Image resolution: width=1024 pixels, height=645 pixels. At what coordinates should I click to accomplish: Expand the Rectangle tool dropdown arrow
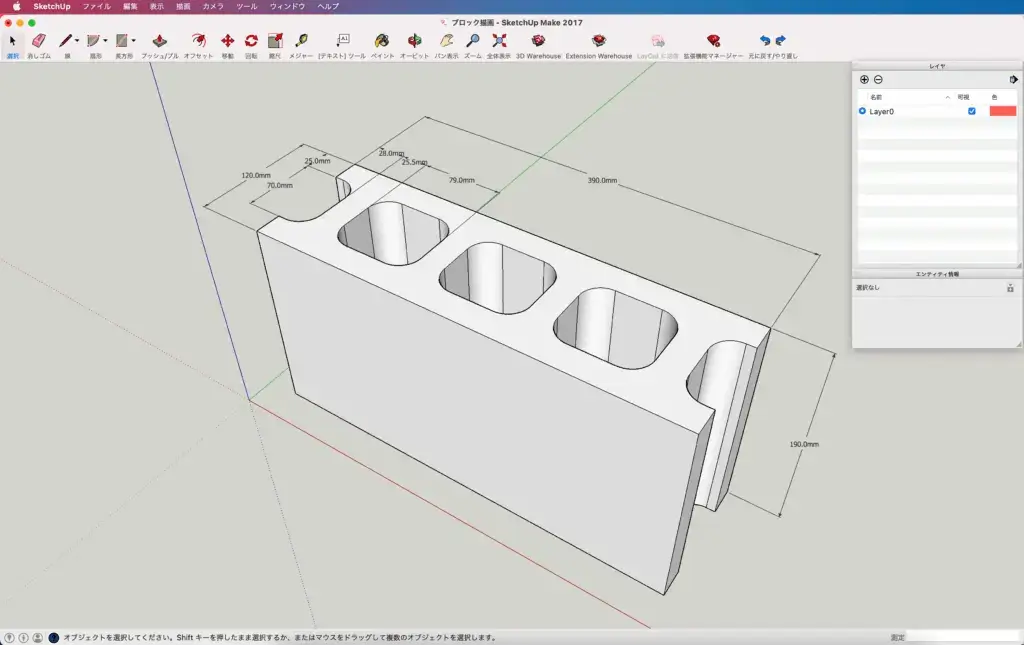point(133,40)
